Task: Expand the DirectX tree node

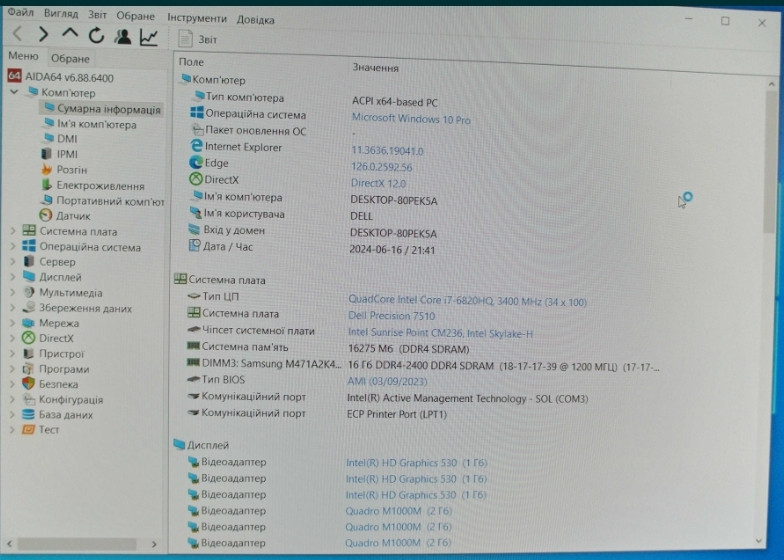Action: [12, 338]
